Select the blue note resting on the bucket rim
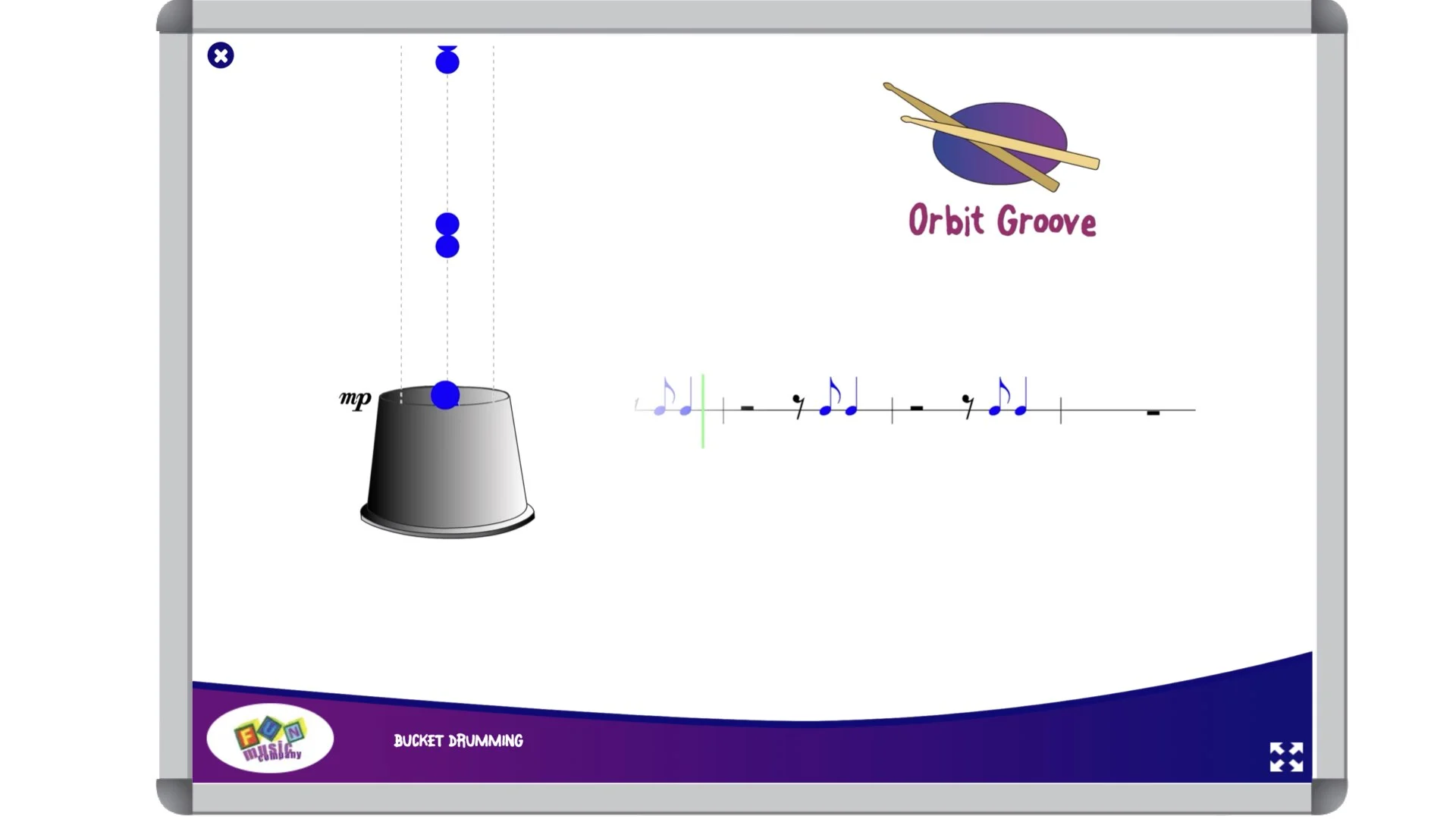 pyautogui.click(x=444, y=396)
